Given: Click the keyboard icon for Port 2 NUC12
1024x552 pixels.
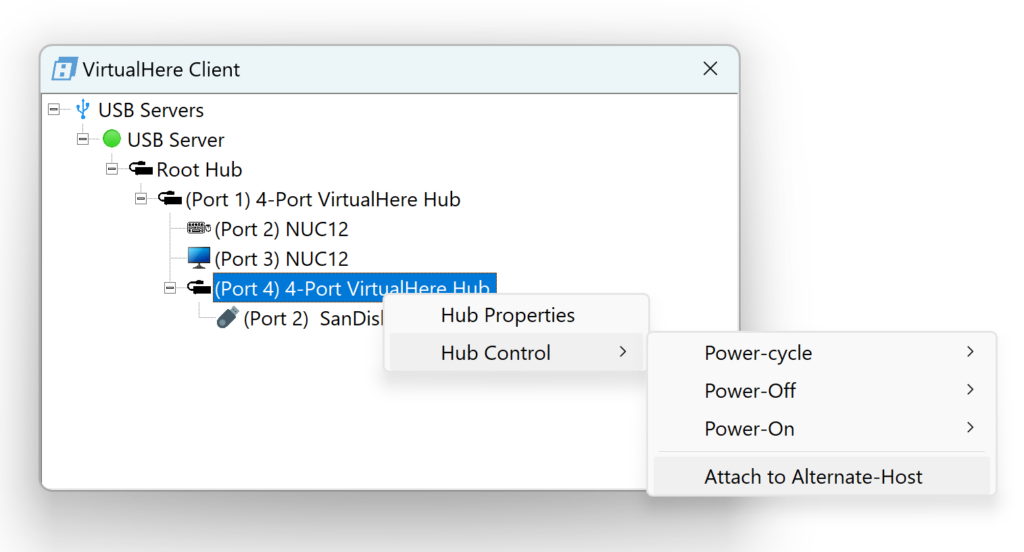Looking at the screenshot, I should tap(199, 229).
